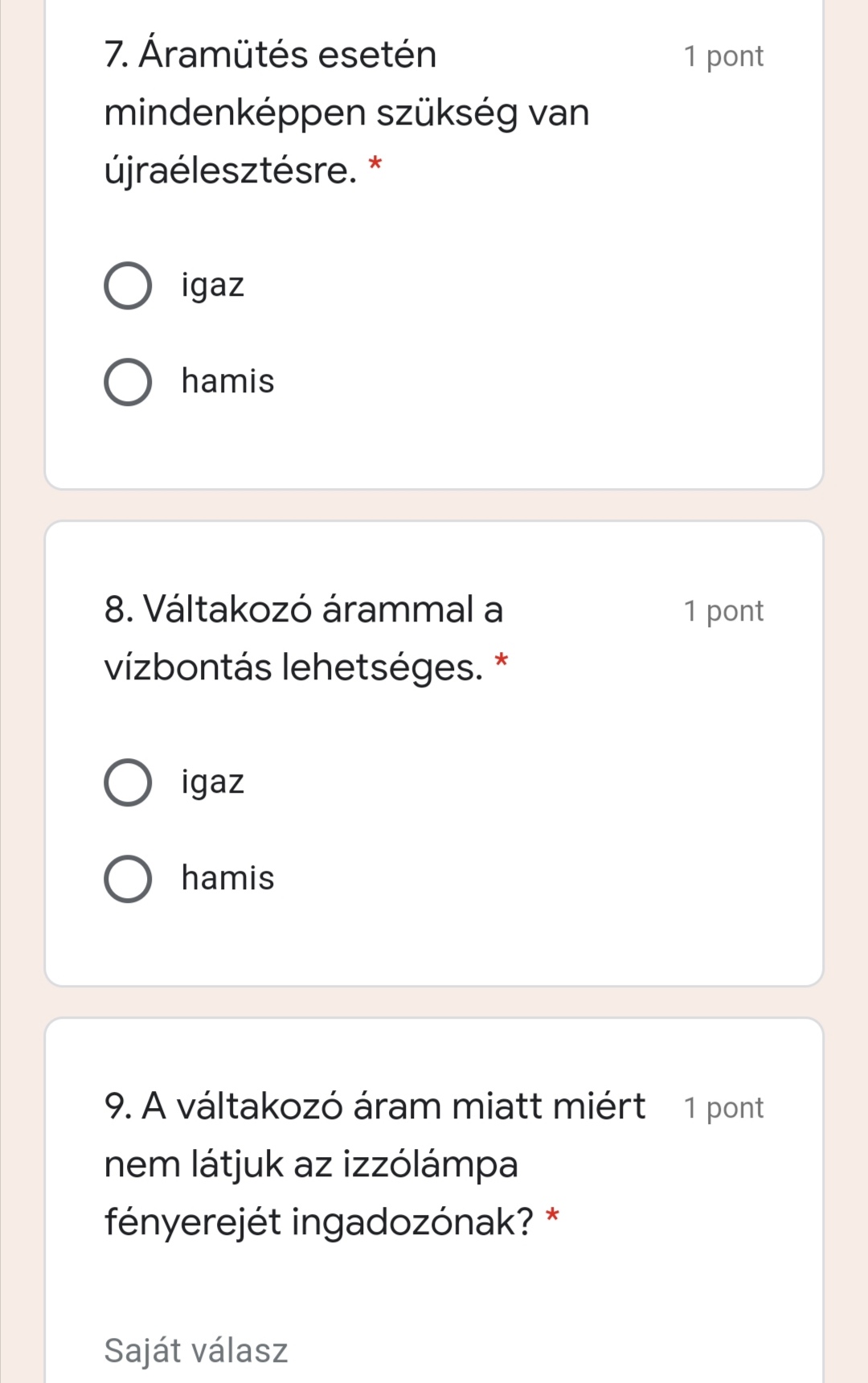Click the '1 pont' label of question 9
This screenshot has width=868, height=1383.
[723, 1108]
